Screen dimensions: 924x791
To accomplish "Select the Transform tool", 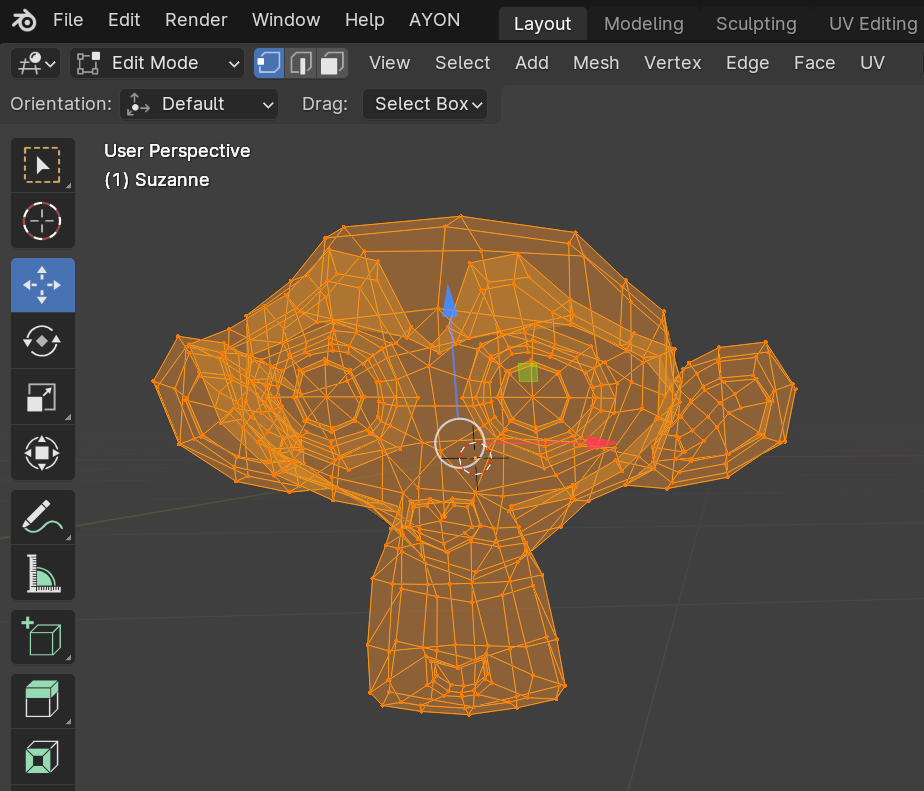I will (x=42, y=453).
